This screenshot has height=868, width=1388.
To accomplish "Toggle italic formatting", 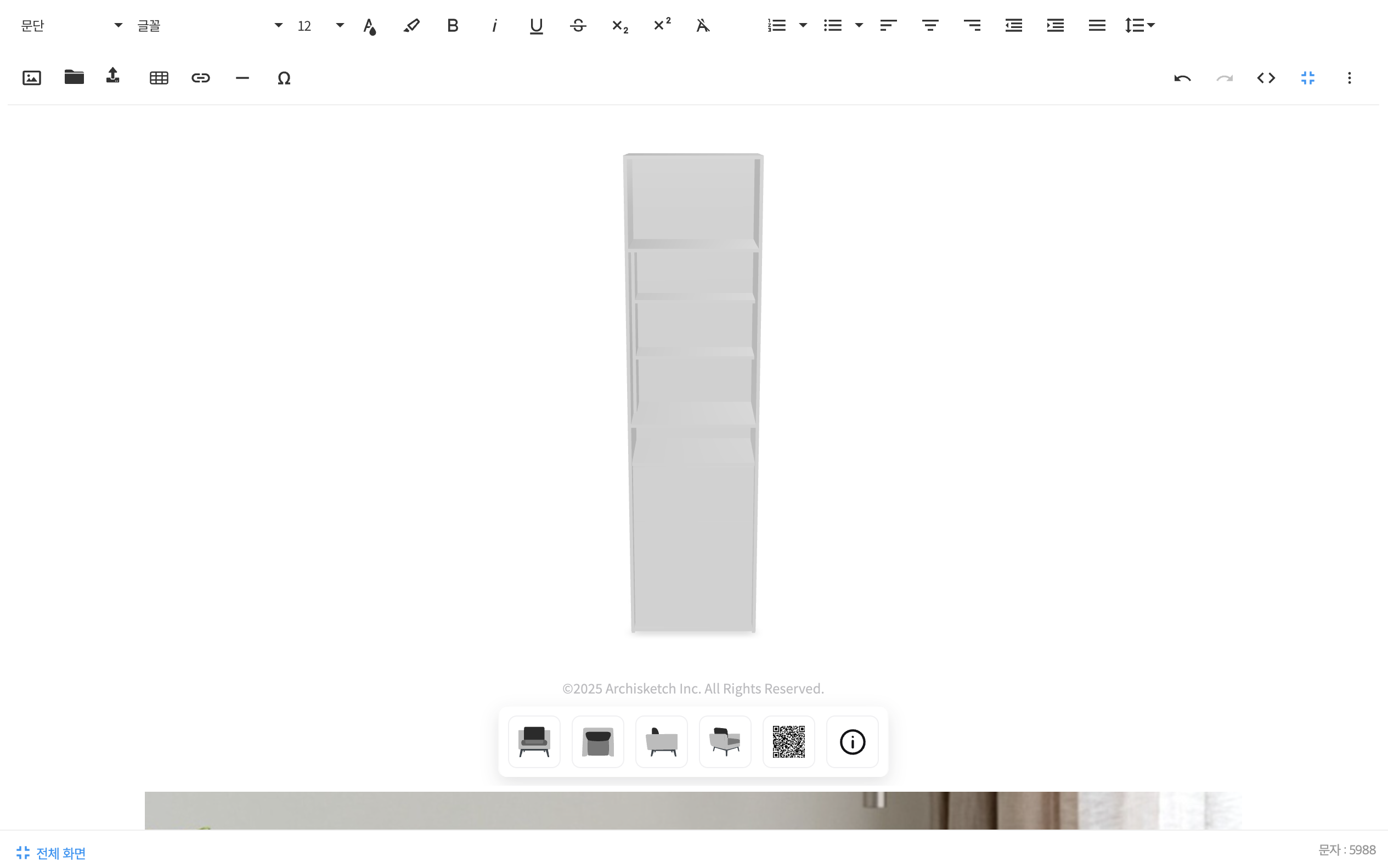I will (x=494, y=26).
